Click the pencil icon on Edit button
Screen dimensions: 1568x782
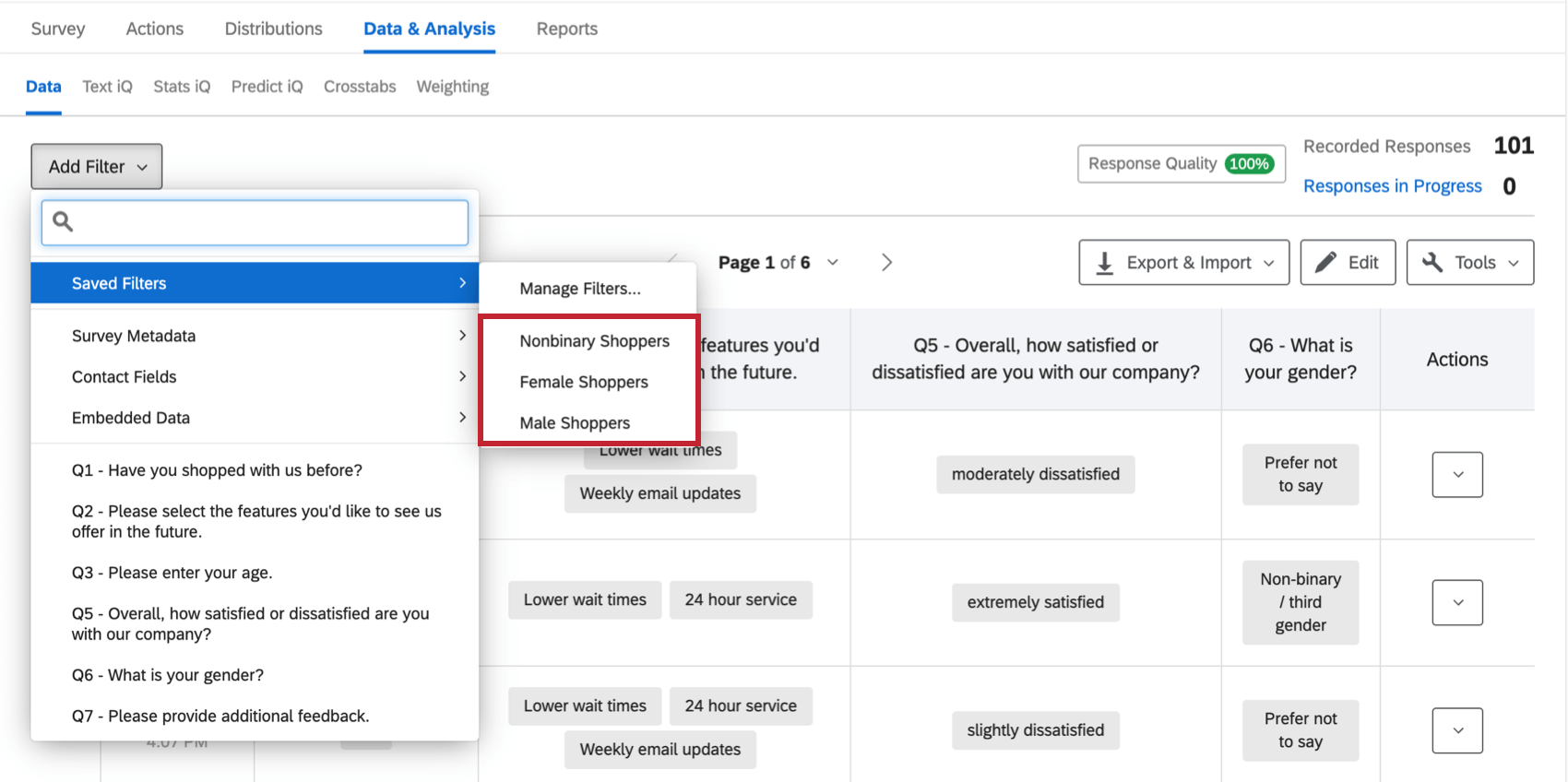[1325, 263]
